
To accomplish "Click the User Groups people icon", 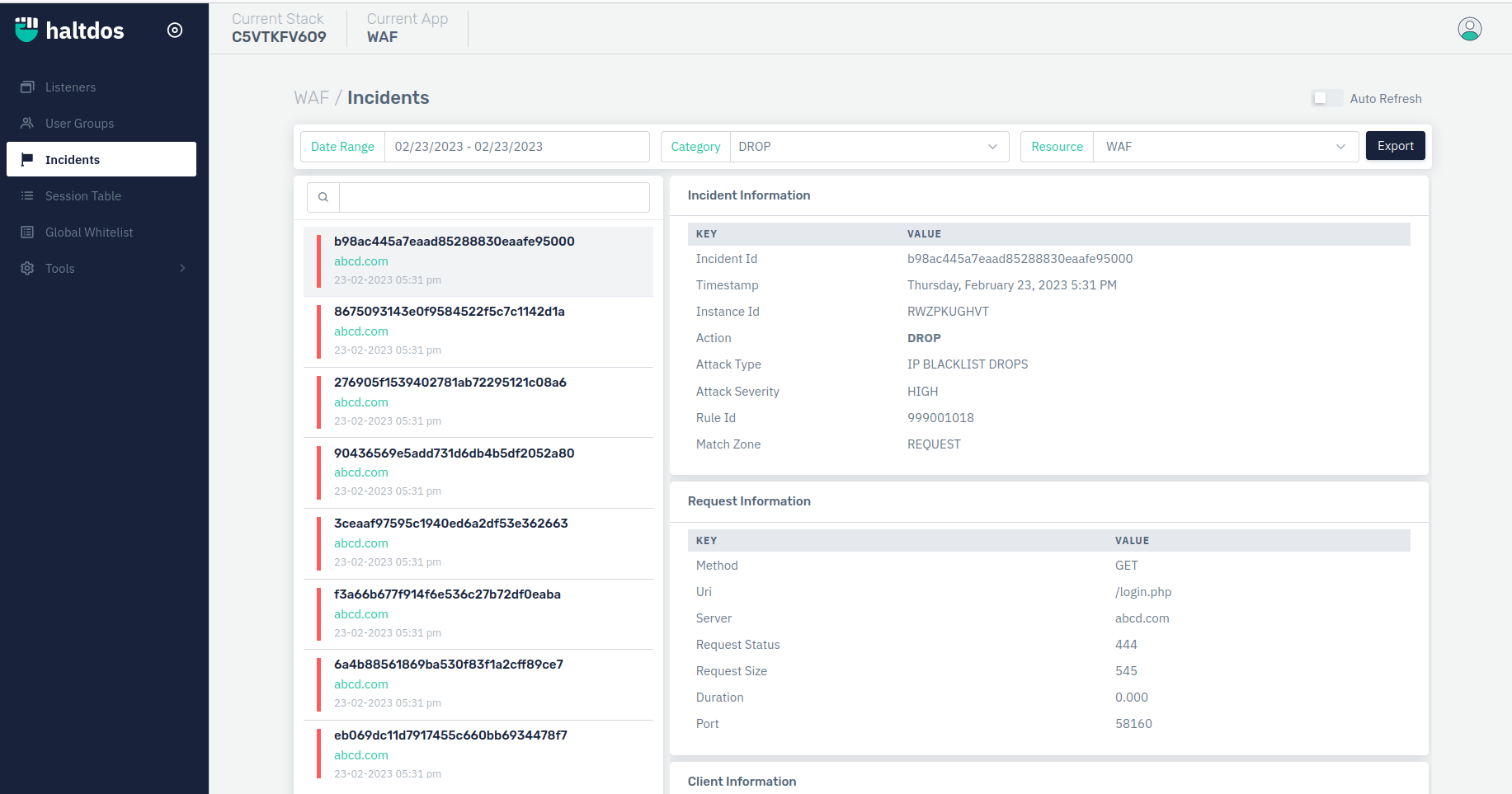I will 27,123.
